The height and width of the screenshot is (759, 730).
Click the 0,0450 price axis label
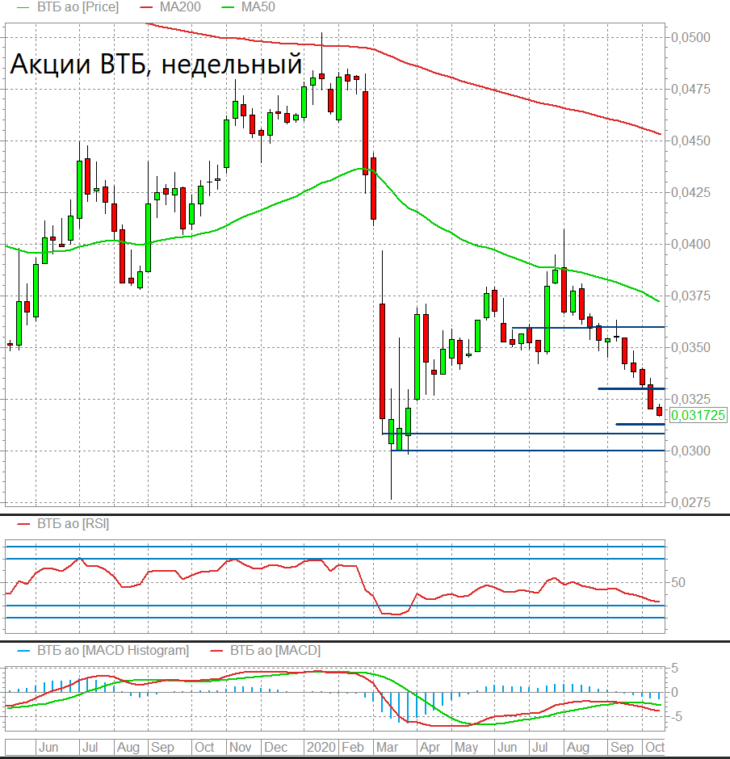click(x=691, y=141)
